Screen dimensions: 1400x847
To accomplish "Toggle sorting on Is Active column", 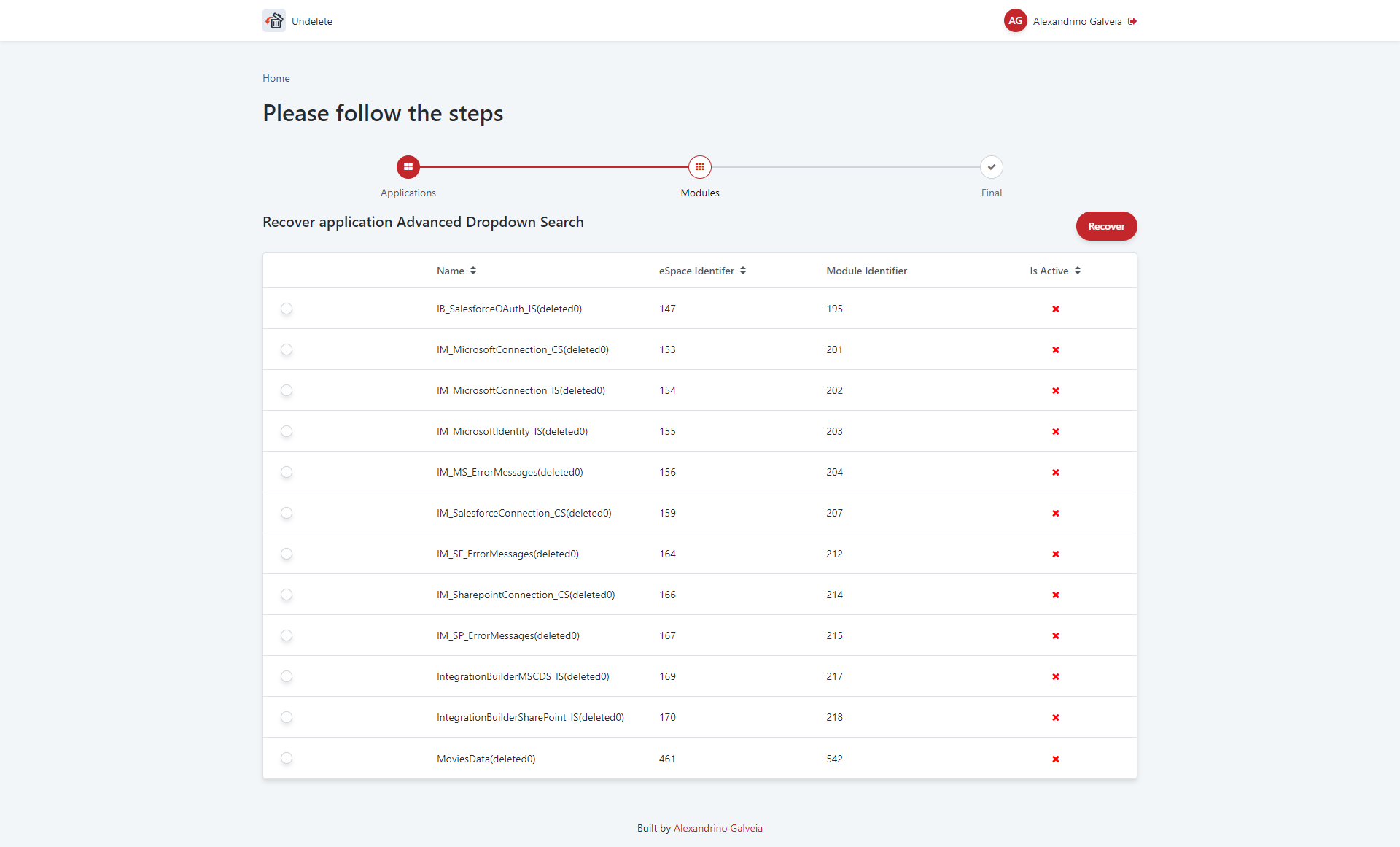I will point(1078,270).
